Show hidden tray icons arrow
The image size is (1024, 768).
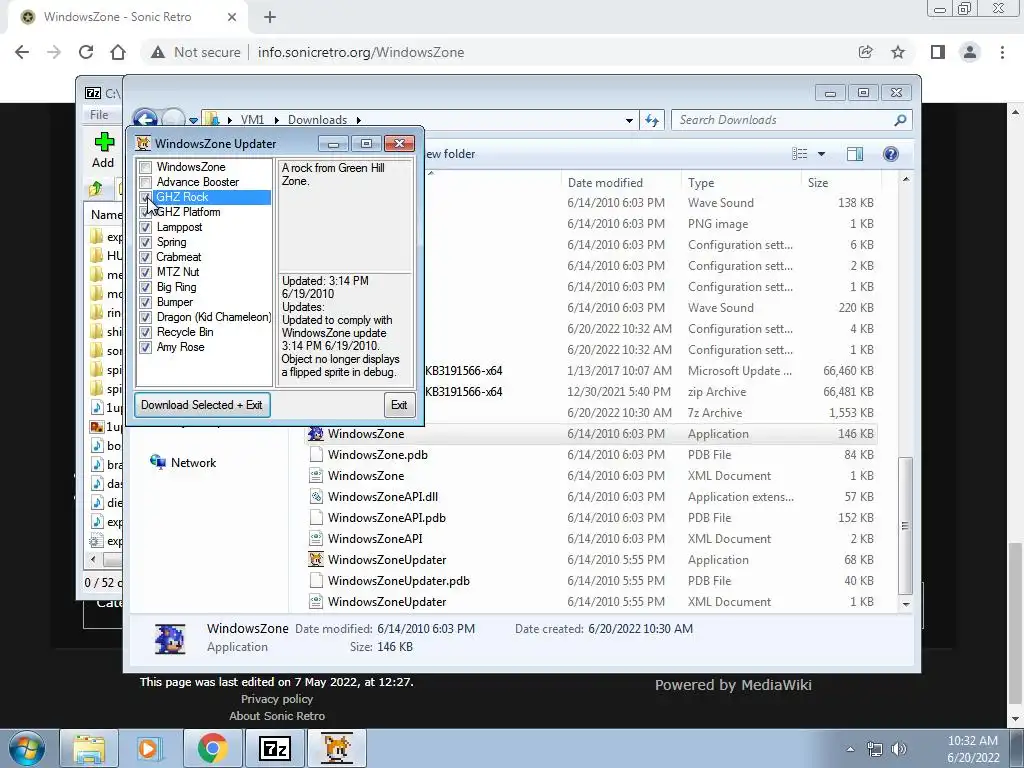tap(850, 749)
